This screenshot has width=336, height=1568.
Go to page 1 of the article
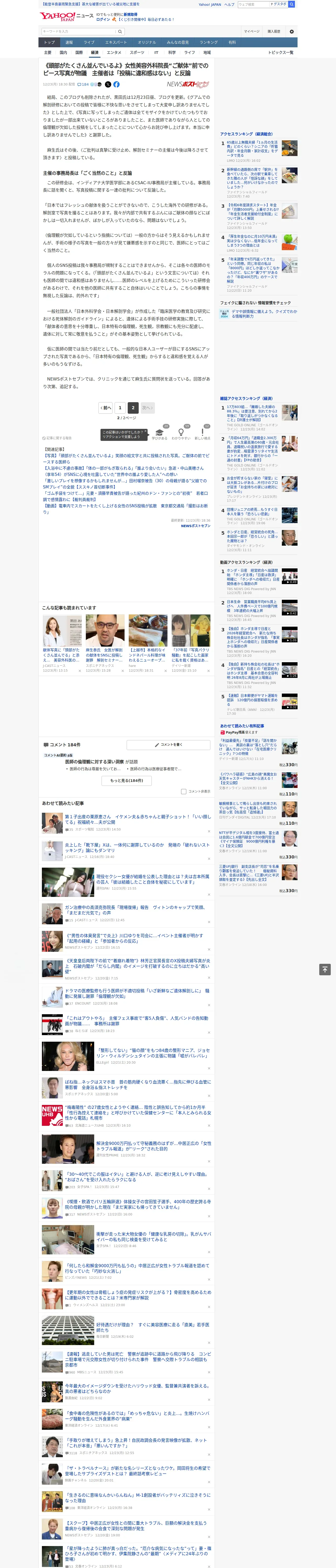click(120, 408)
